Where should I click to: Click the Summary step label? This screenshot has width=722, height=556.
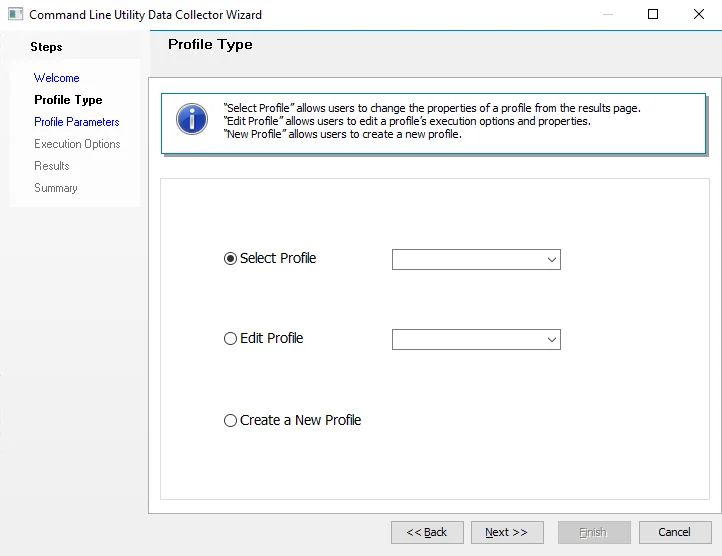(x=56, y=188)
